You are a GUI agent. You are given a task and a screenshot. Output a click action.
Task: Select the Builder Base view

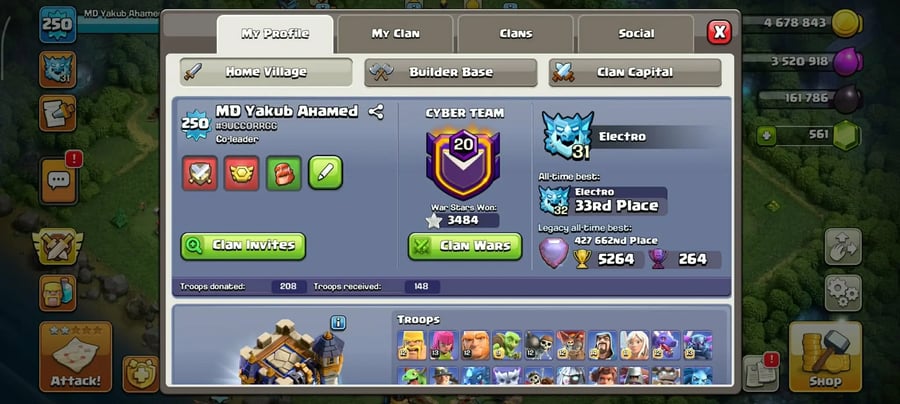pyautogui.click(x=451, y=72)
